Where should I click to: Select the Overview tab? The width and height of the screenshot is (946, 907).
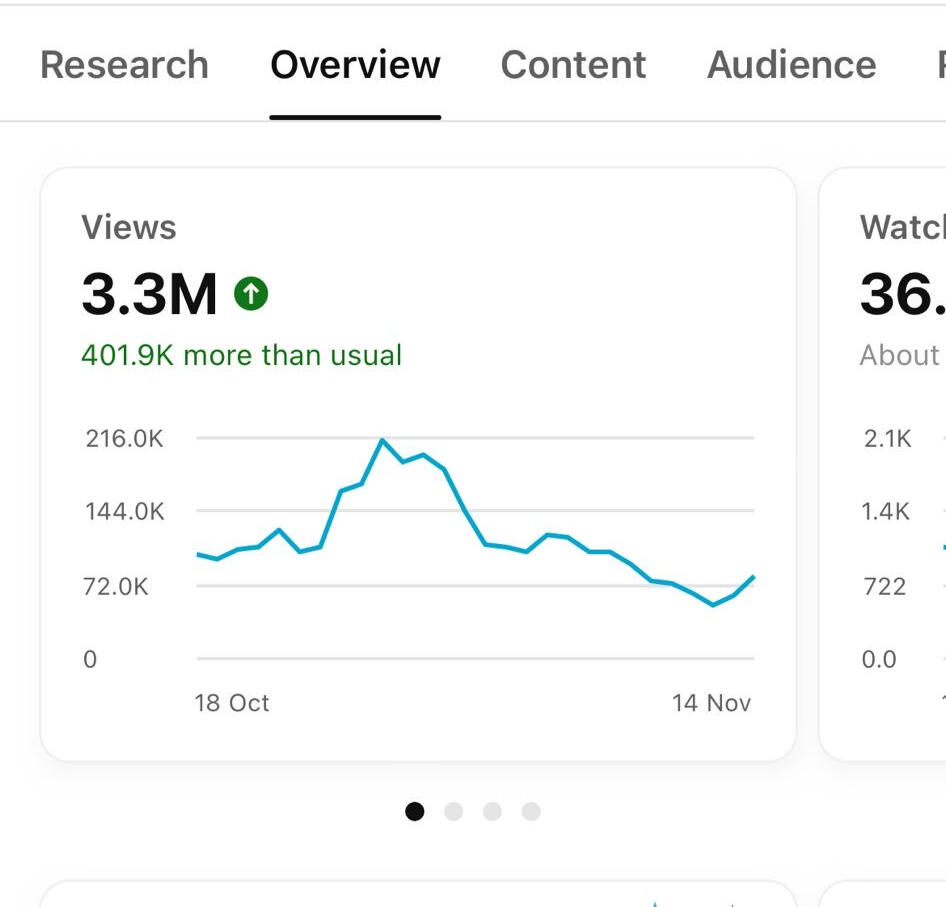click(355, 65)
